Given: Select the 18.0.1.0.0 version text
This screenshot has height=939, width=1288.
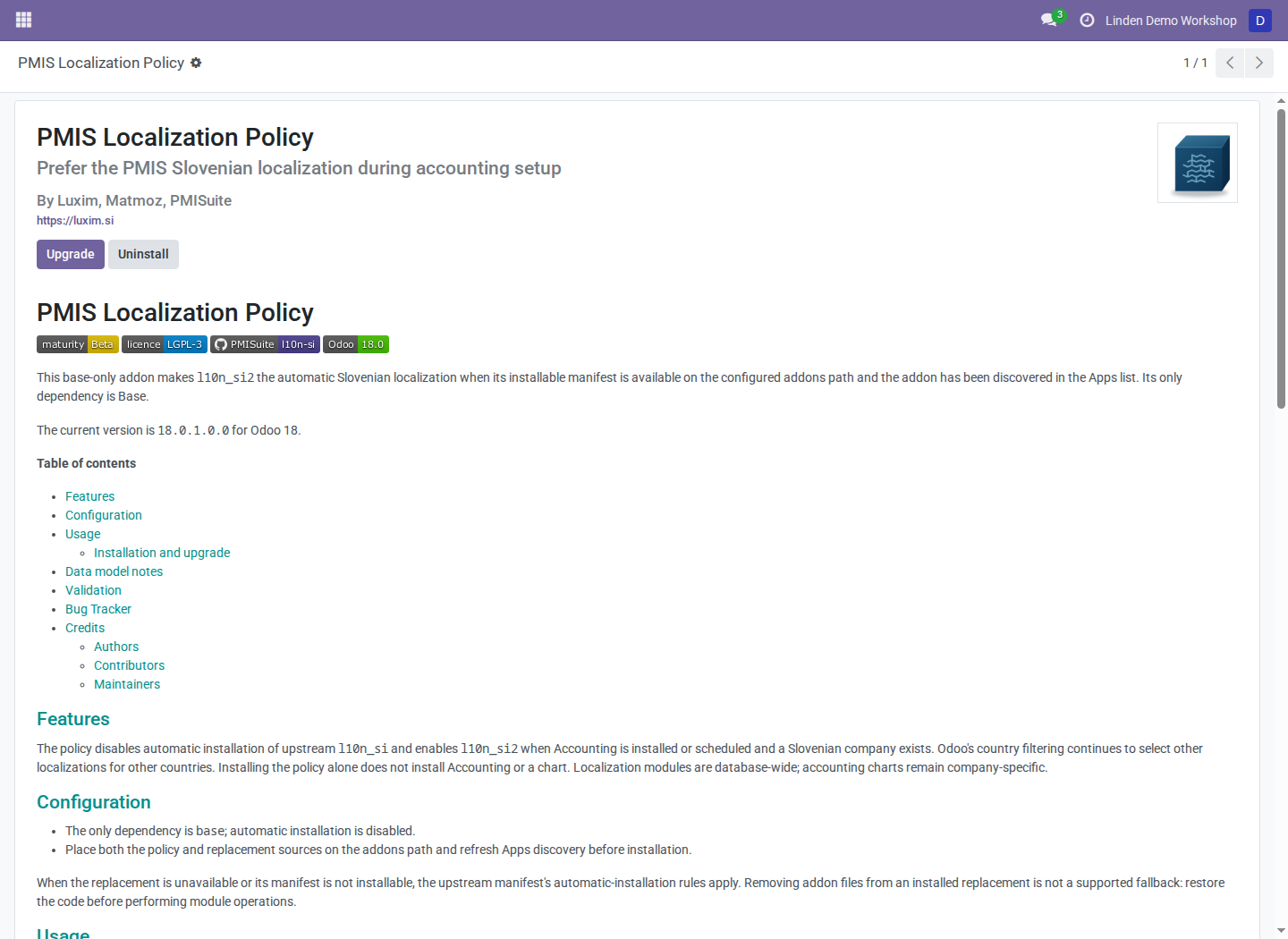Looking at the screenshot, I should [193, 430].
